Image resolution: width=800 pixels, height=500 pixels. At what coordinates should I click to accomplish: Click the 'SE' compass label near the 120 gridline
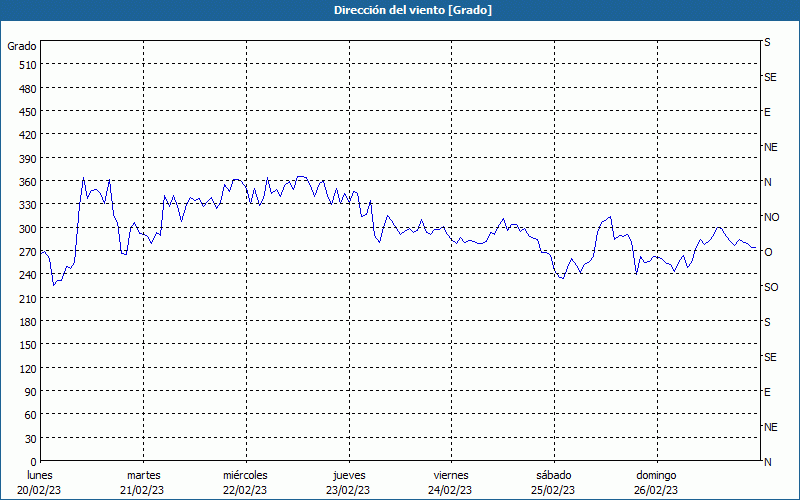click(x=770, y=357)
